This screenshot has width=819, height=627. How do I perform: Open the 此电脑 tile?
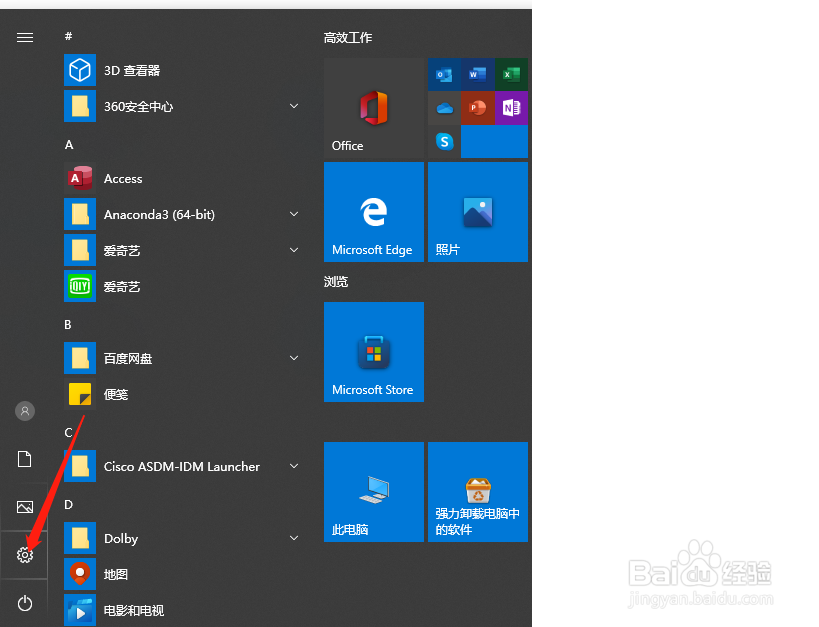tap(374, 492)
